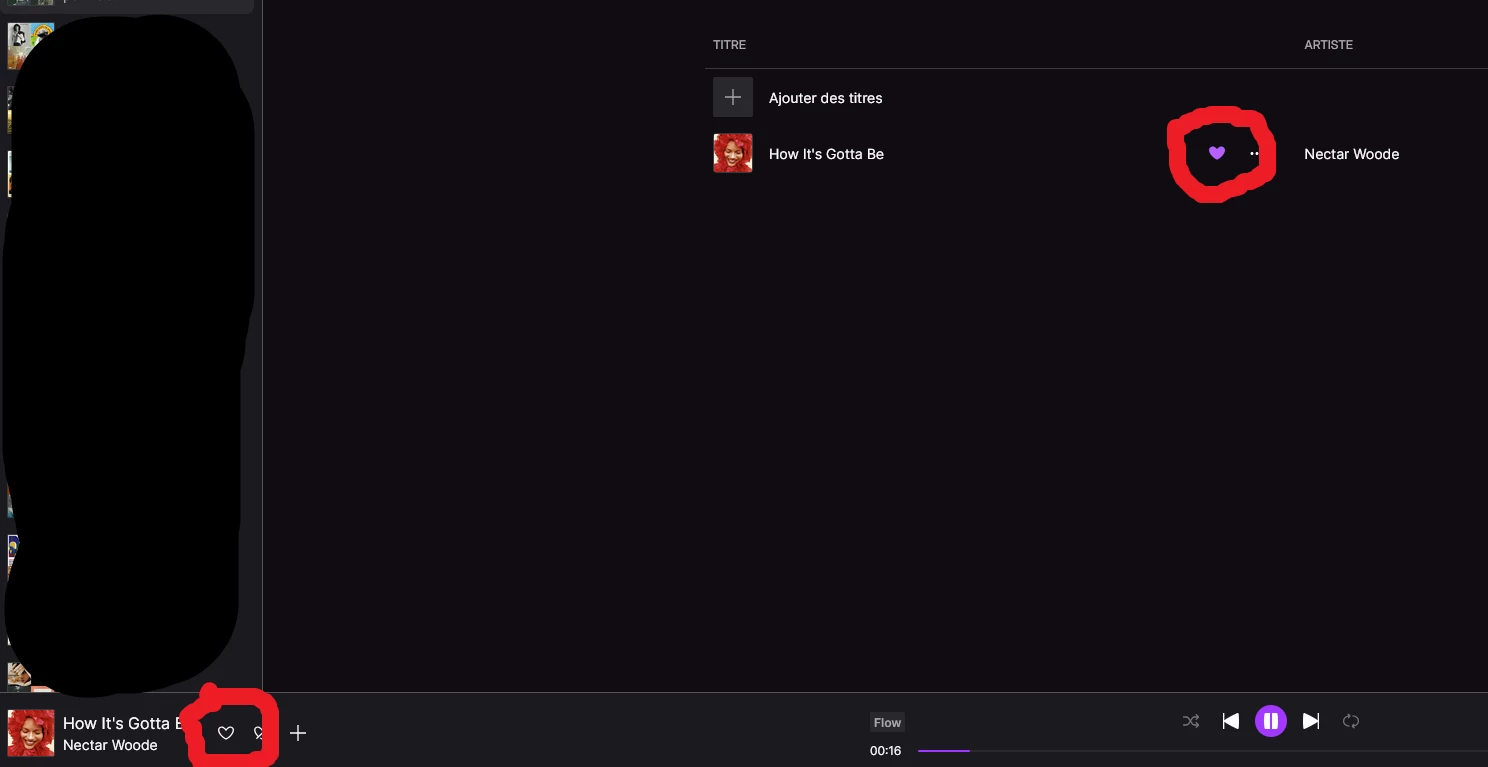This screenshot has width=1488, height=767.
Task: Open the Nectar Woode artist link in the track row
Action: [1351, 154]
